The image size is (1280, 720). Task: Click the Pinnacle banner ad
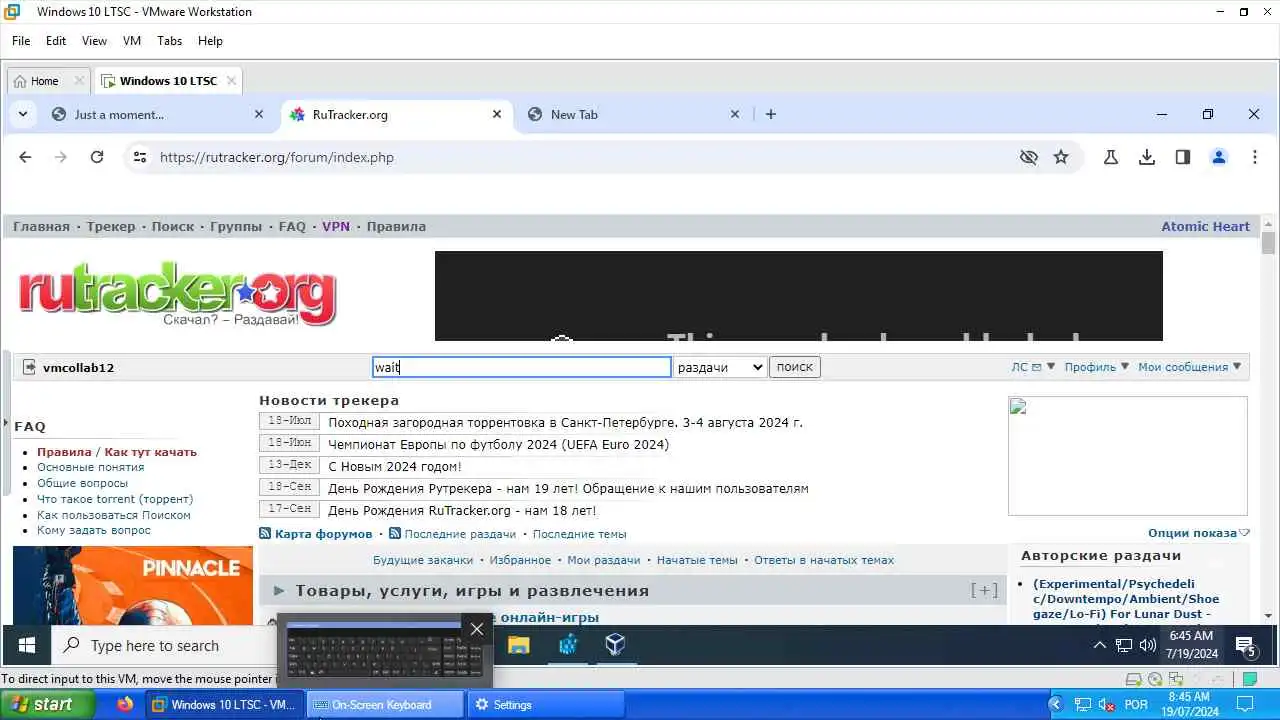133,586
